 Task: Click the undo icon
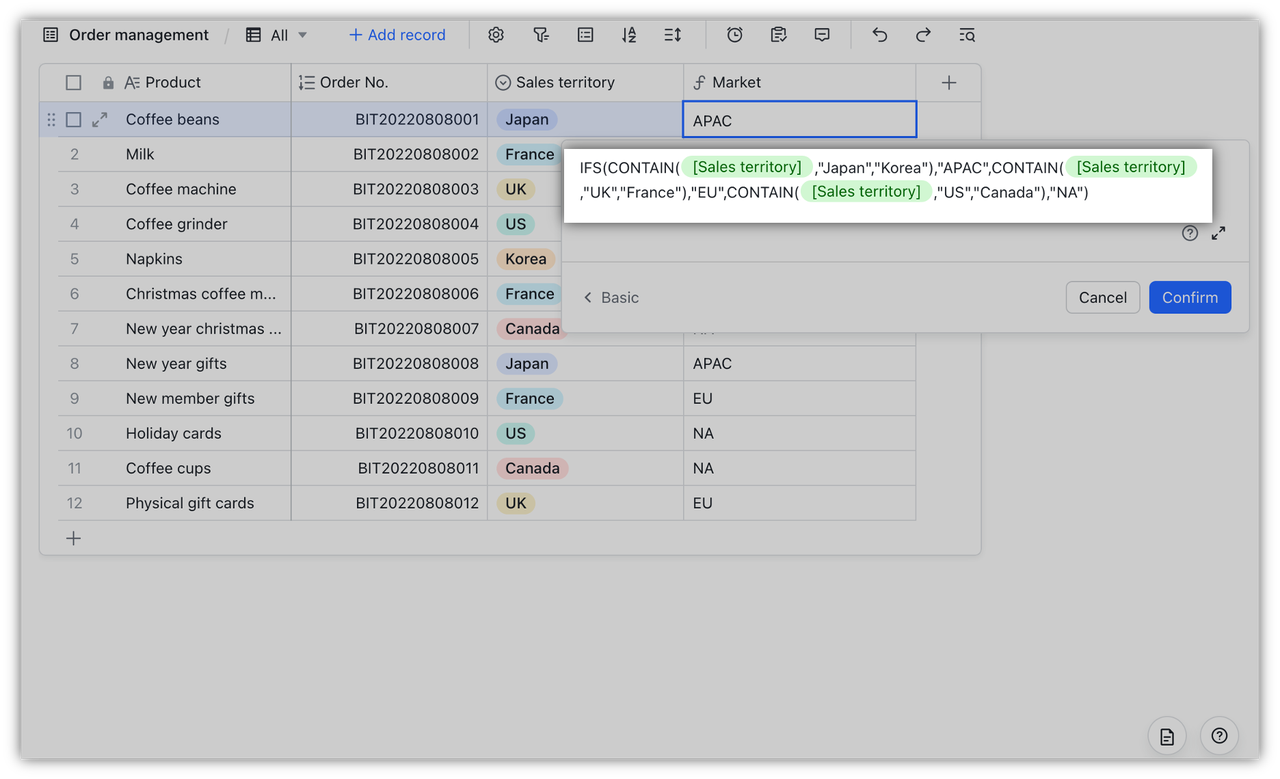point(879,34)
